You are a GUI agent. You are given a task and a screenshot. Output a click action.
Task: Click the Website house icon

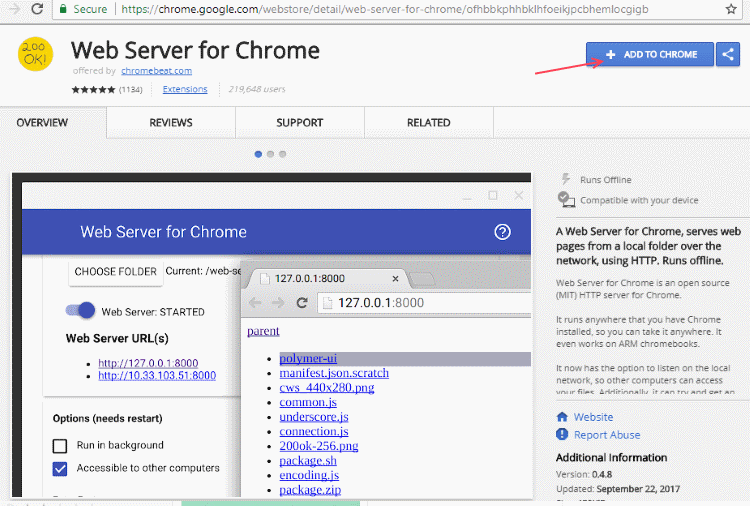562,417
